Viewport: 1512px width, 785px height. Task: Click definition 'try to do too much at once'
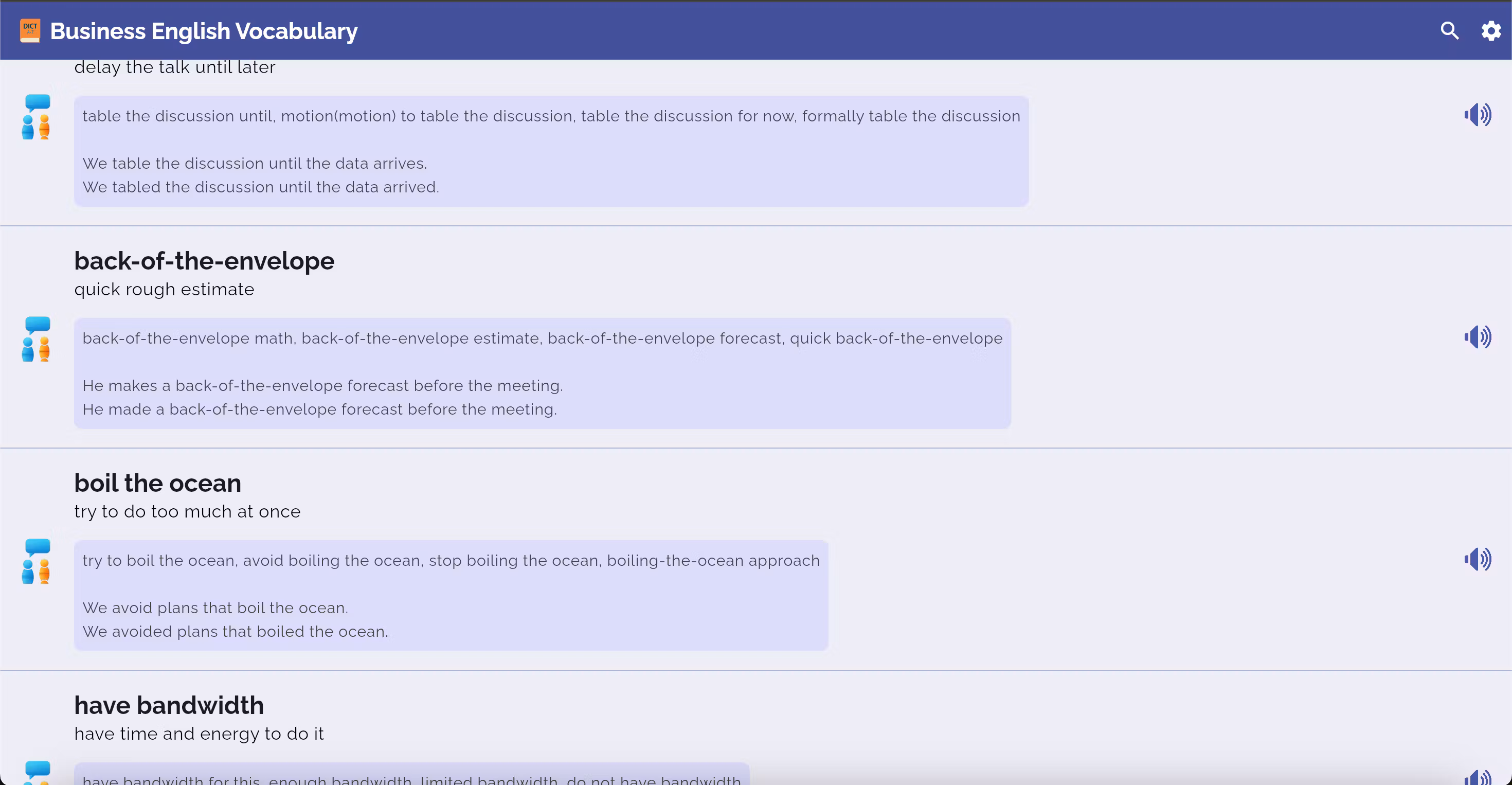coord(187,512)
